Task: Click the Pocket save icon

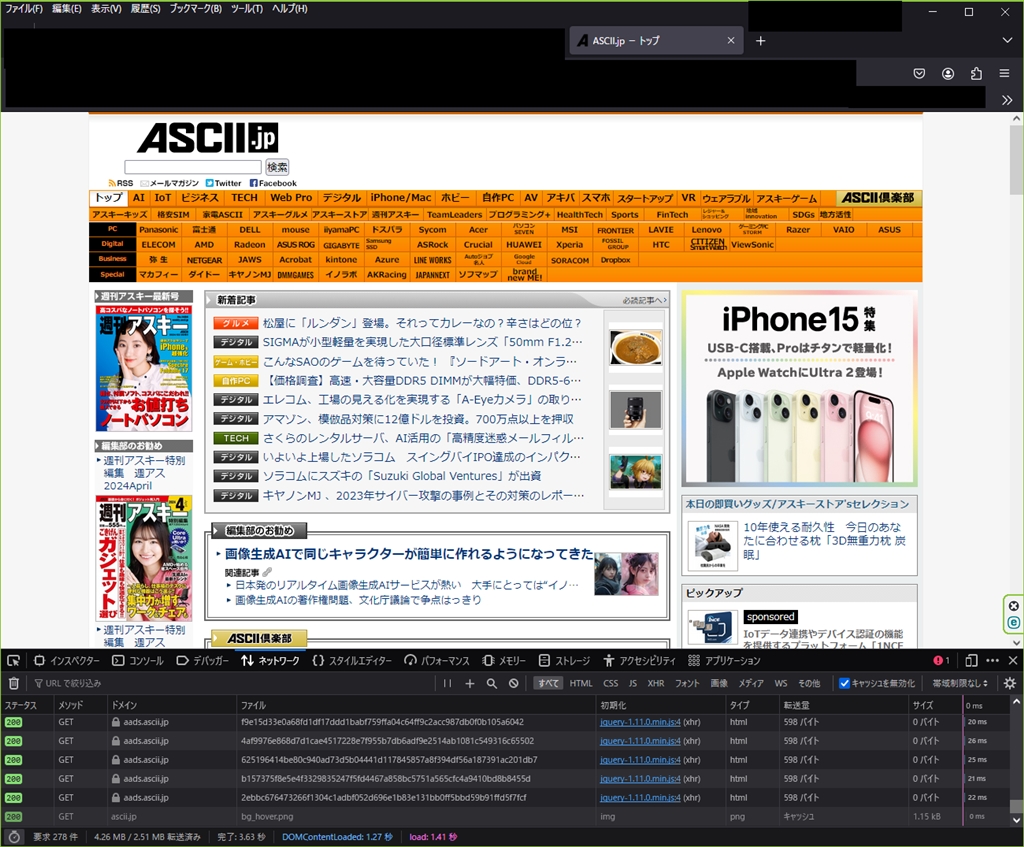Action: (x=919, y=73)
